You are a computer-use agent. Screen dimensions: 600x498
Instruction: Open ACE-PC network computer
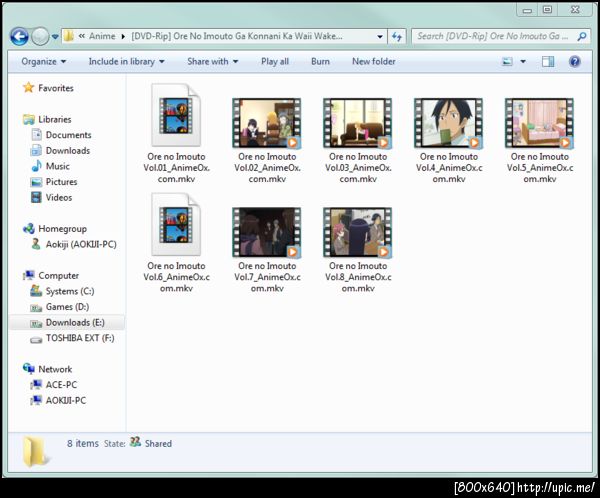61,385
